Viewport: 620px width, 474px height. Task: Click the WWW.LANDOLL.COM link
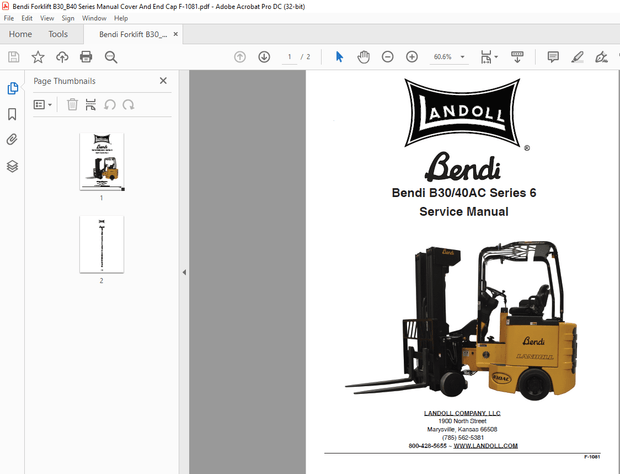point(486,446)
